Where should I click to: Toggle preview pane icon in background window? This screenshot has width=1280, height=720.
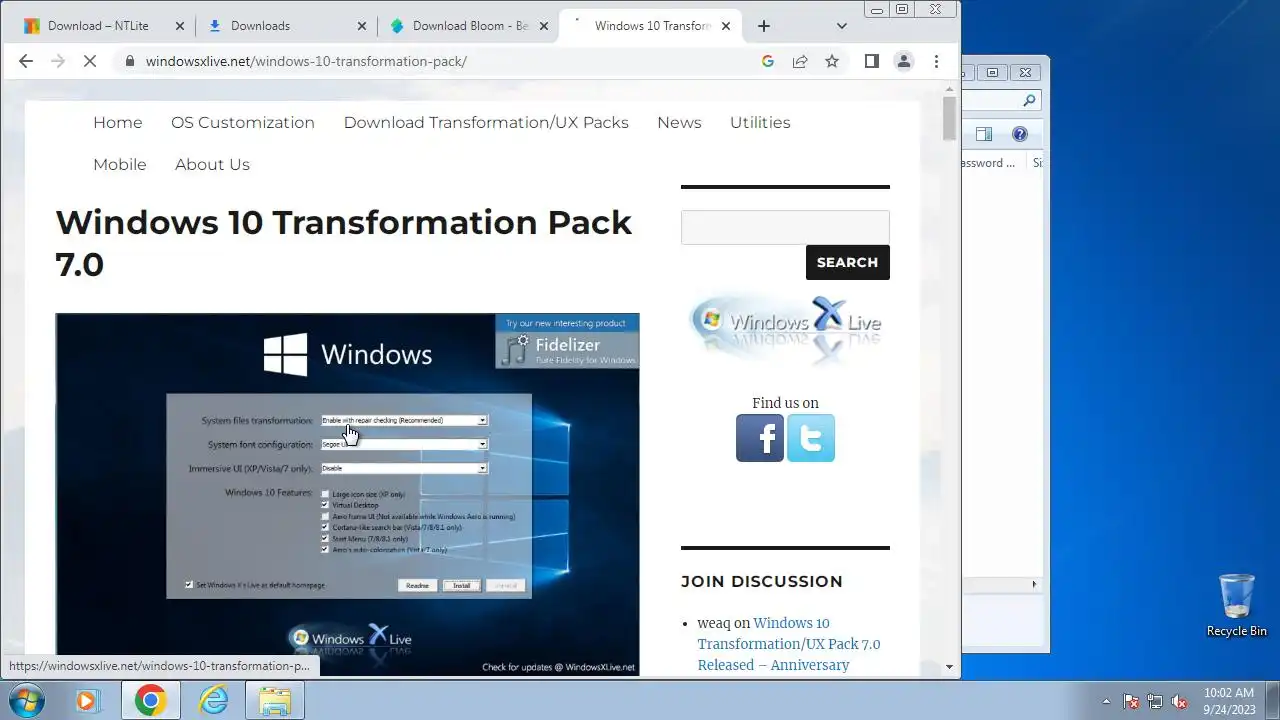(x=984, y=134)
